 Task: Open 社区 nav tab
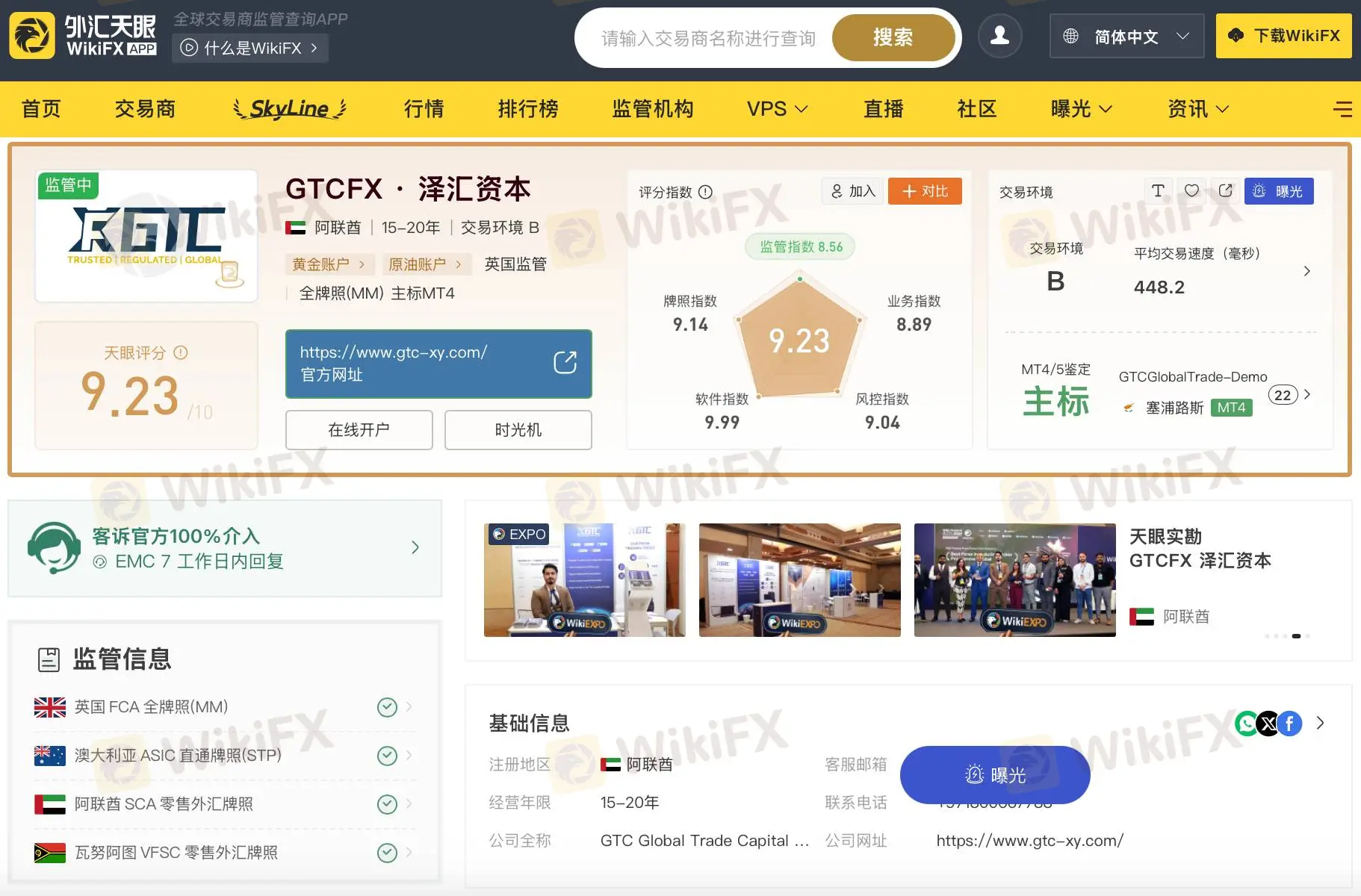click(977, 109)
